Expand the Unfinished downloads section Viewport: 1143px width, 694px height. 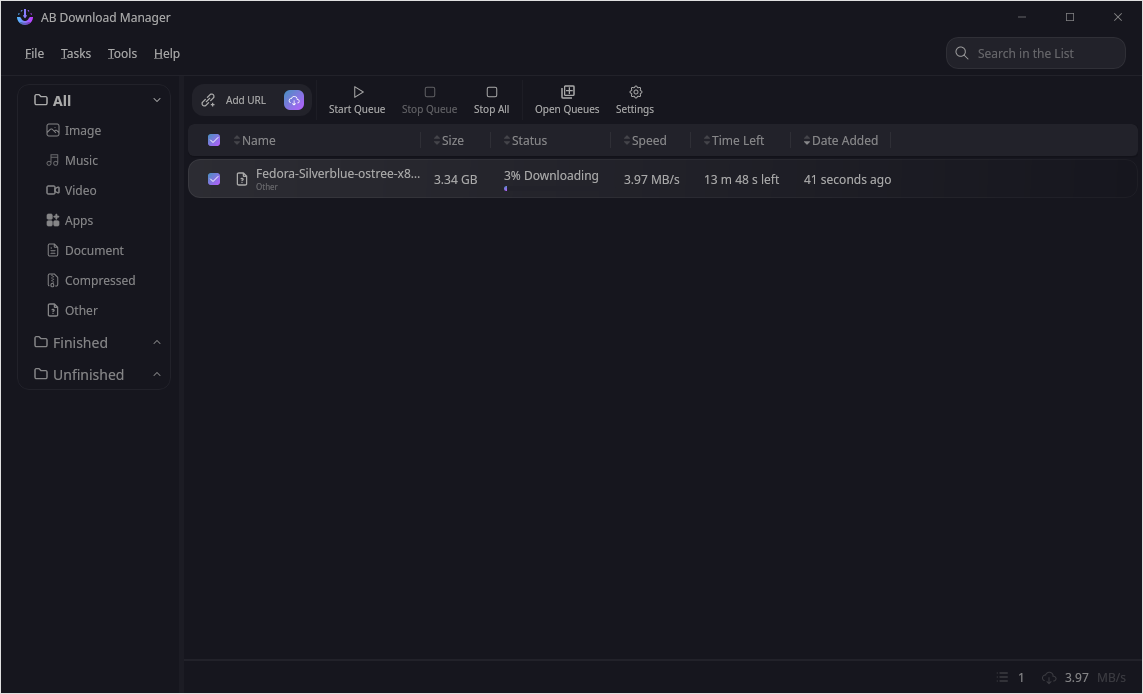click(x=156, y=374)
